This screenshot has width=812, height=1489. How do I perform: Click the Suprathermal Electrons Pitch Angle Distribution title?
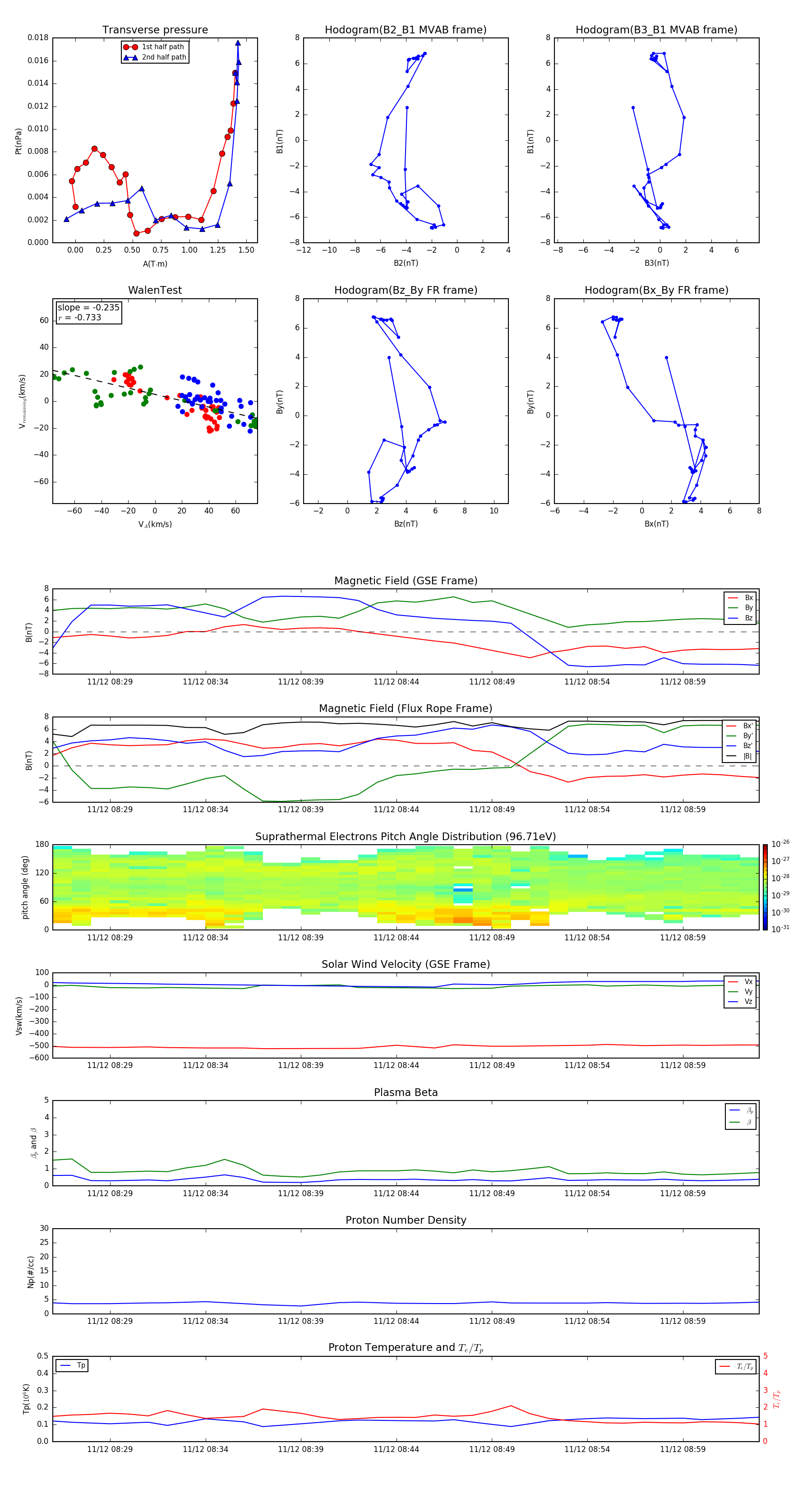406,837
